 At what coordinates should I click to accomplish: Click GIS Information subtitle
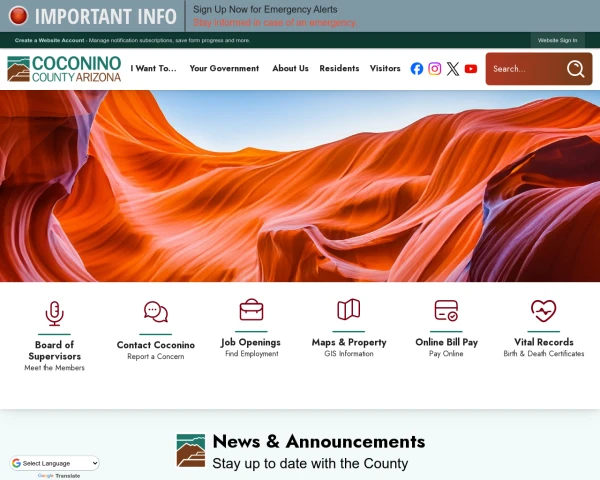tap(349, 354)
